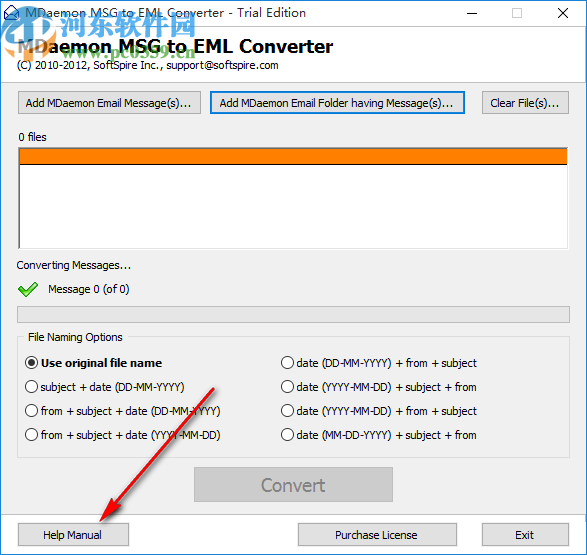Minimize the converter window
Image resolution: width=587 pixels, height=555 pixels.
pyautogui.click(x=472, y=13)
